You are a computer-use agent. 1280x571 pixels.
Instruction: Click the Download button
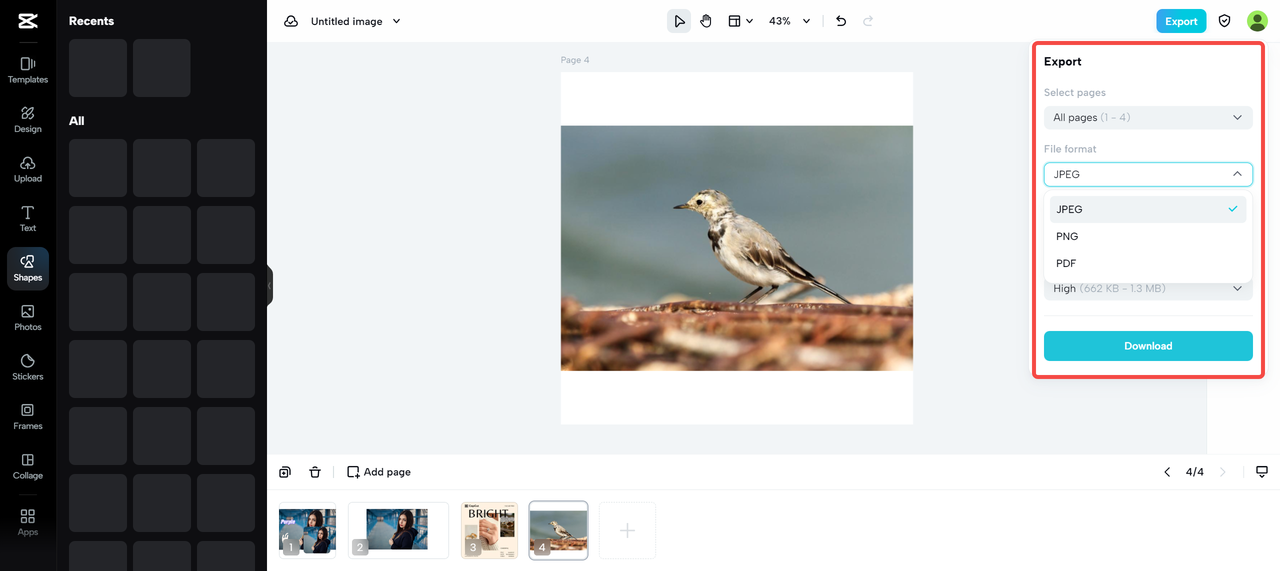pos(1148,346)
